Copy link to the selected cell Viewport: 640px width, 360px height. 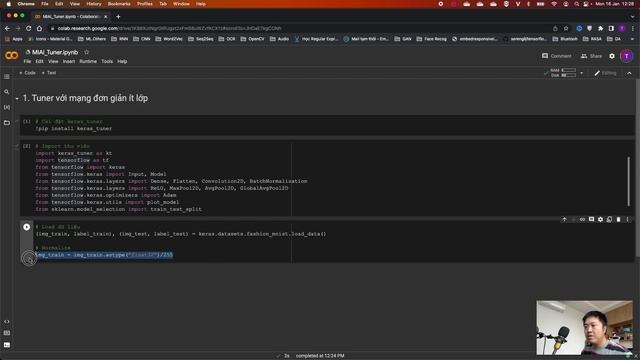tap(582, 220)
